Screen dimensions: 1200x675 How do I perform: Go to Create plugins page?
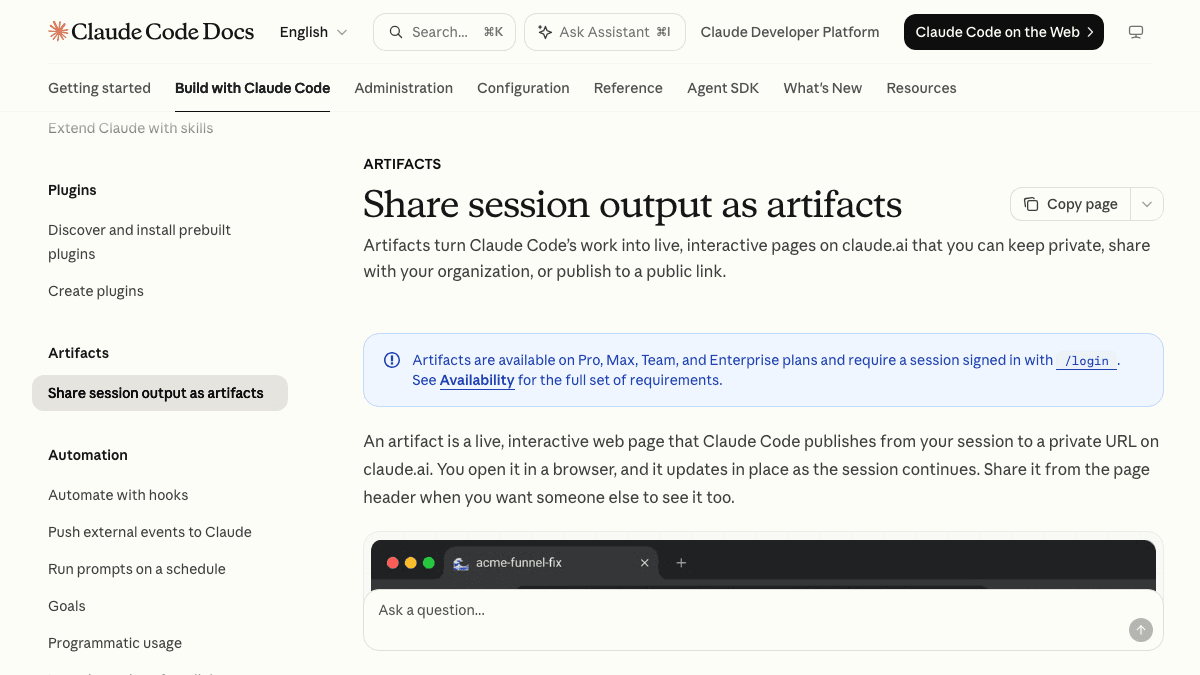pos(96,291)
